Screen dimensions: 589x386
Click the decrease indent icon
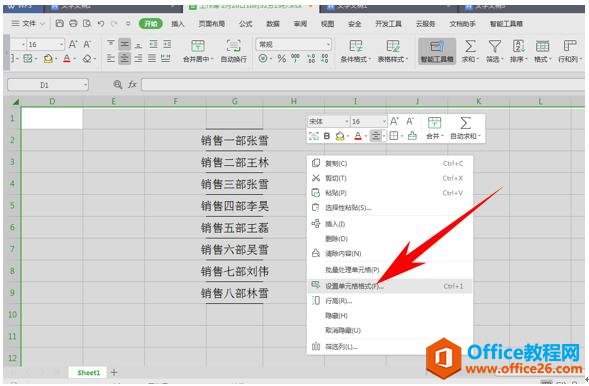153,44
